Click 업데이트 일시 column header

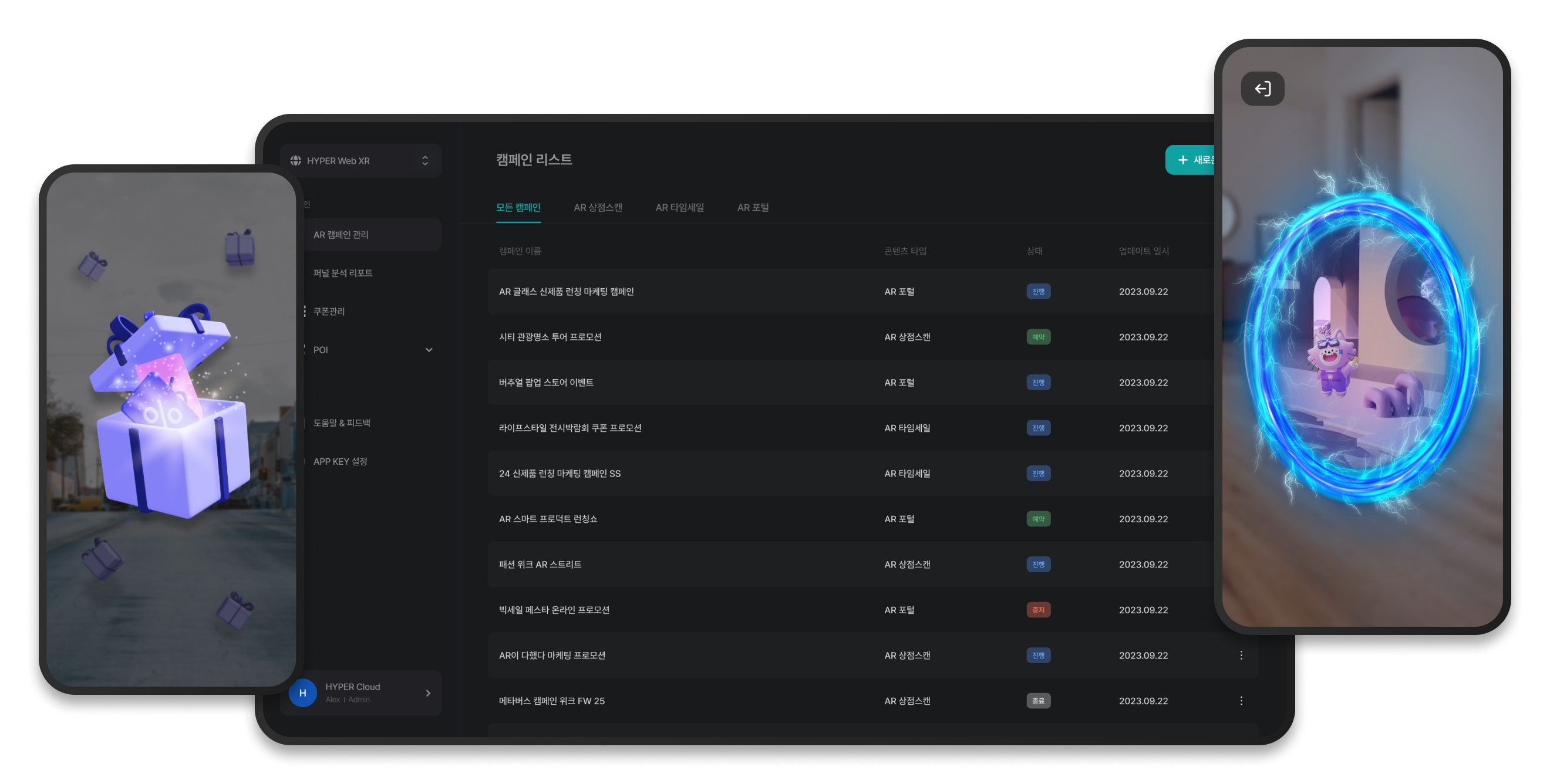(x=1143, y=251)
